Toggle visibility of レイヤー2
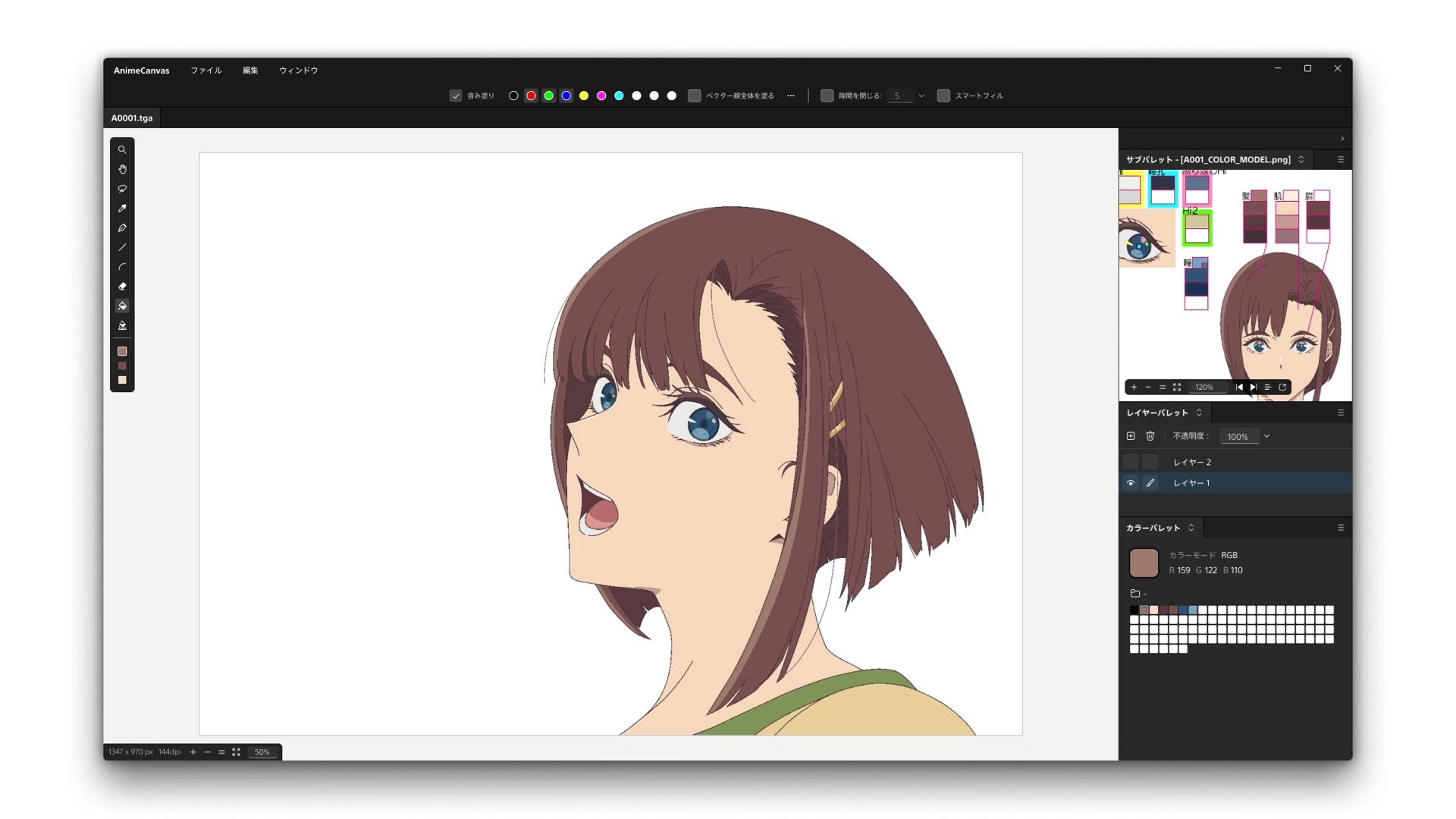The width and height of the screenshot is (1456, 819). [1130, 461]
